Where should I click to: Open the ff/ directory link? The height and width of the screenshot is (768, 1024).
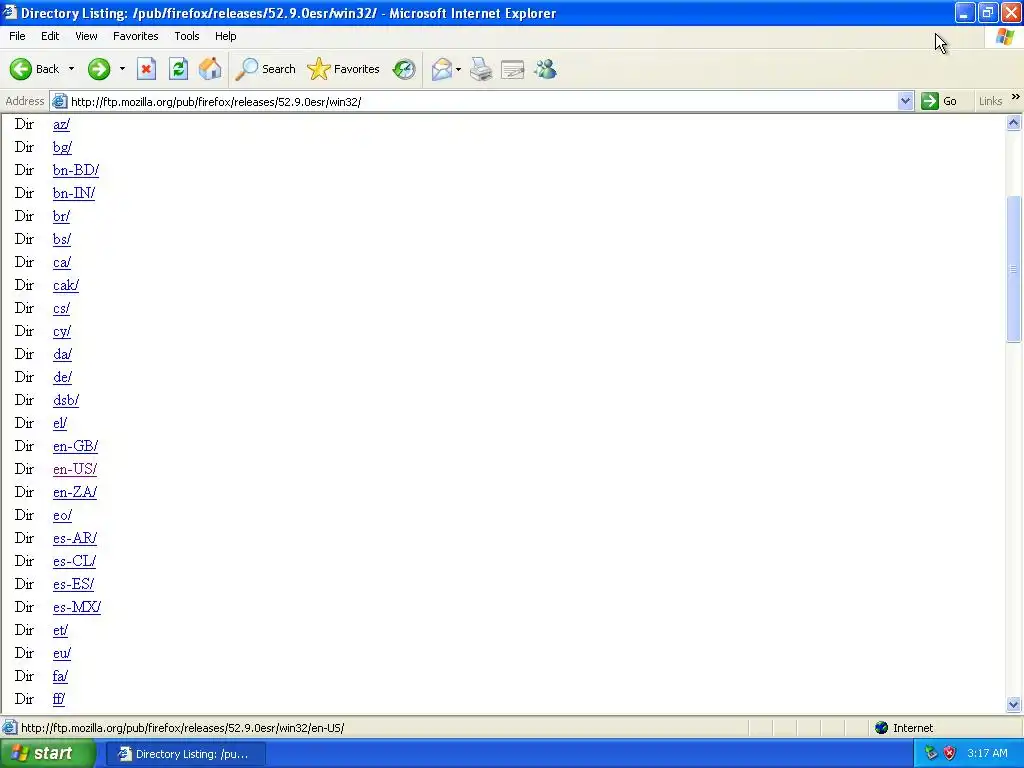[59, 699]
